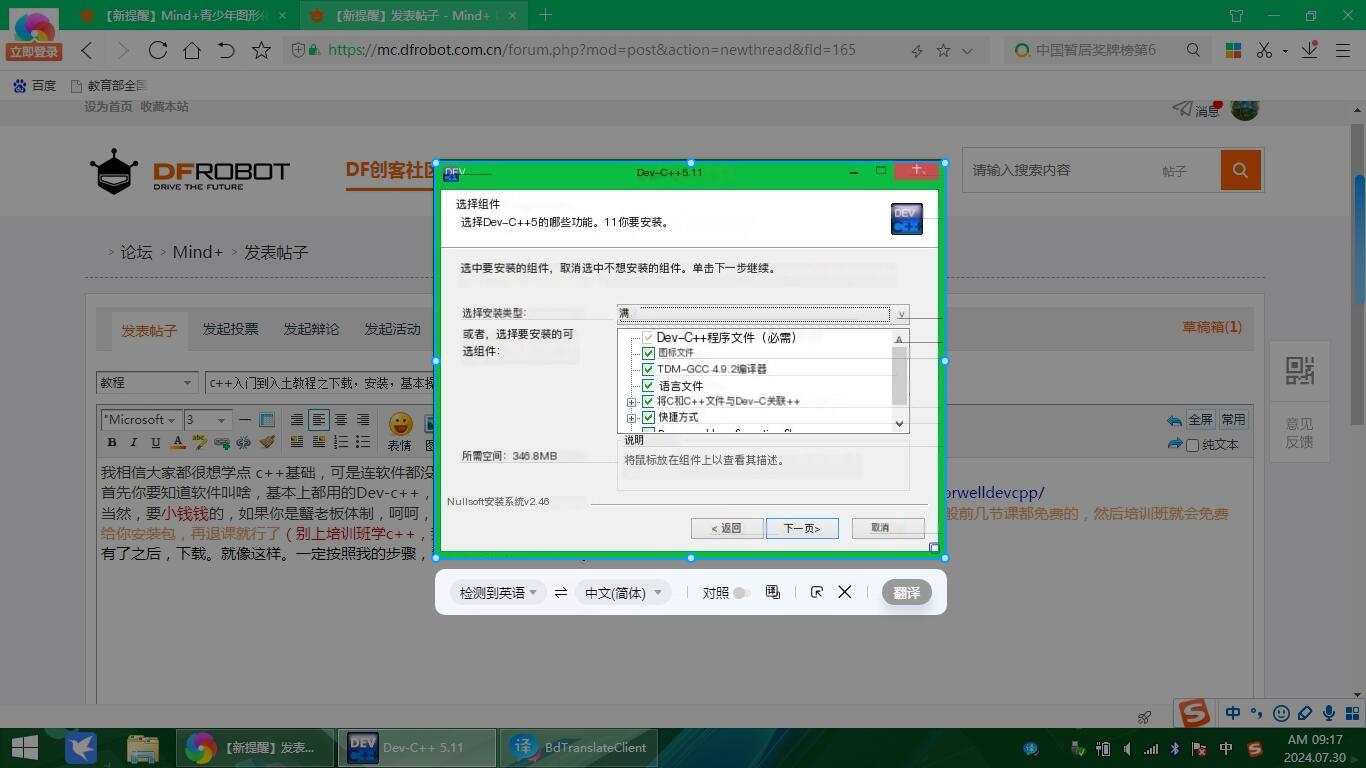Select right align in editor toolbar
Screen dimensions: 1366x768
(x=363, y=420)
